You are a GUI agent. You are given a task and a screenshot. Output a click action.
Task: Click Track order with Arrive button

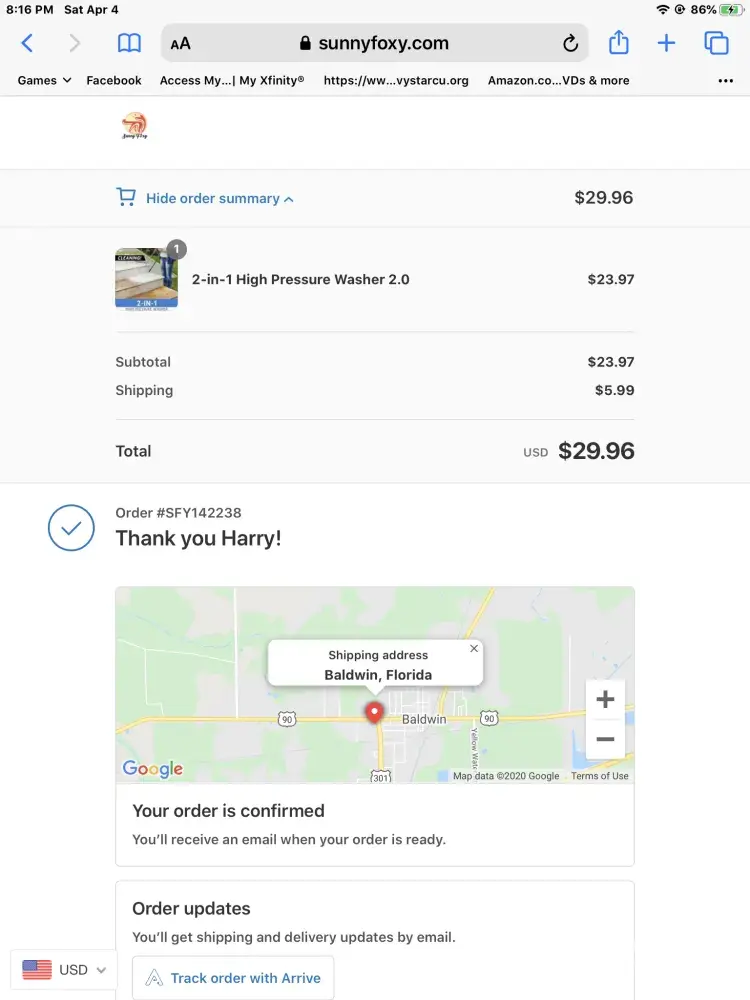[234, 978]
